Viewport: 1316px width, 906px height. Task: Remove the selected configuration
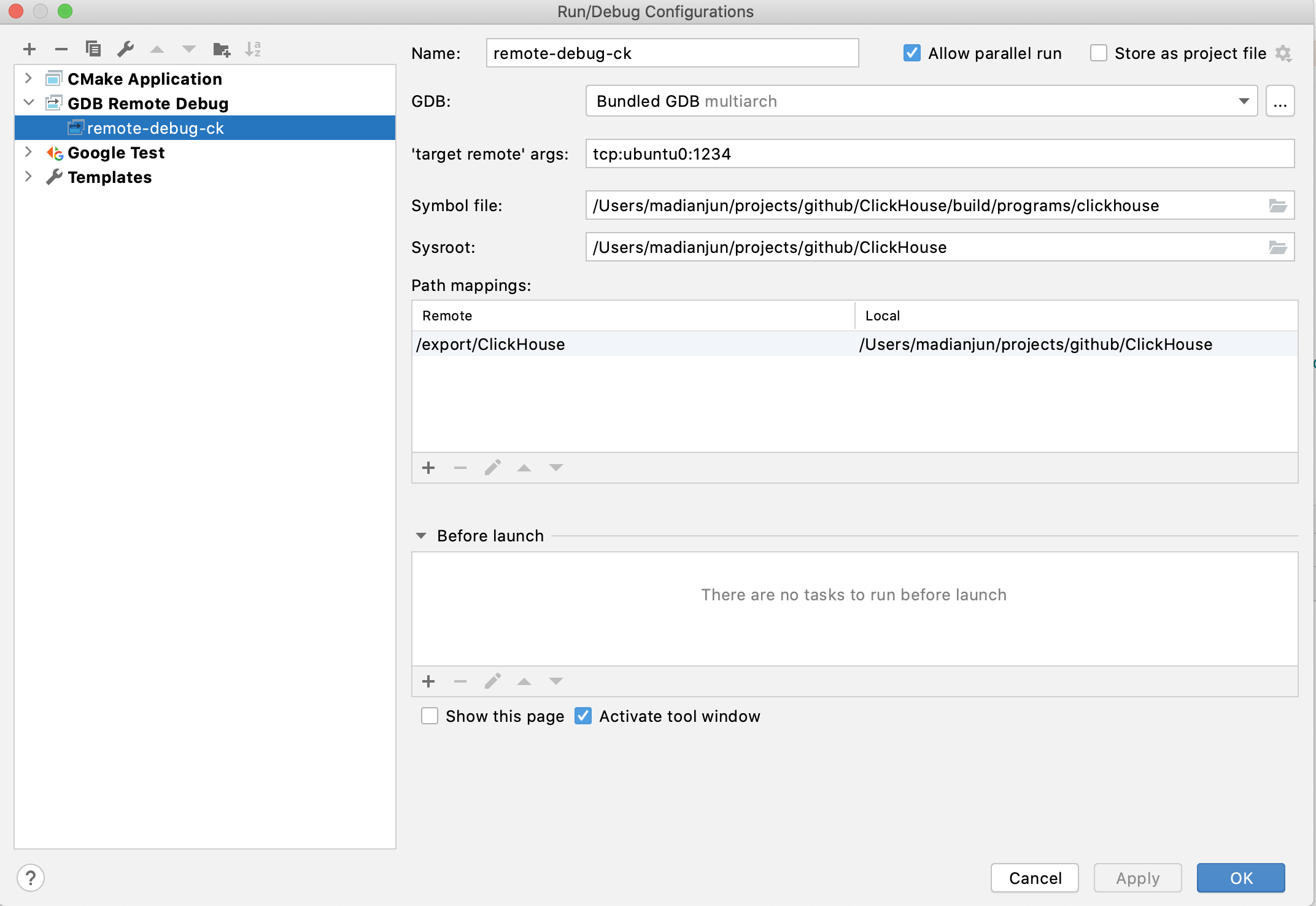[x=61, y=49]
